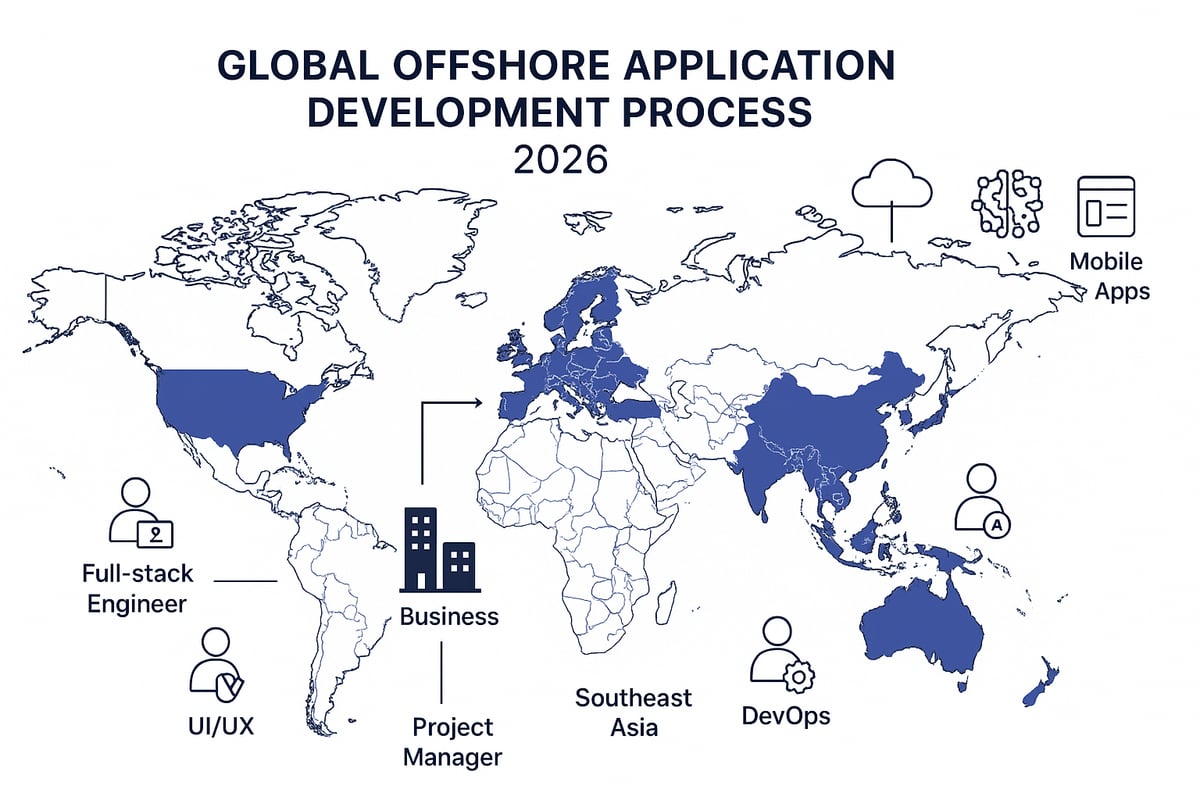Click the "DevOps" label
The height and width of the screenshot is (800, 1200).
(x=786, y=716)
